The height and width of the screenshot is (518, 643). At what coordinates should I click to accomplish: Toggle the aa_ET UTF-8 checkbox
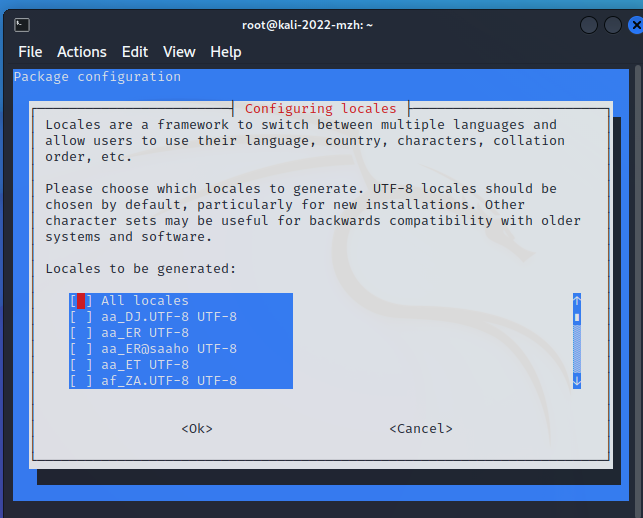pos(81,365)
